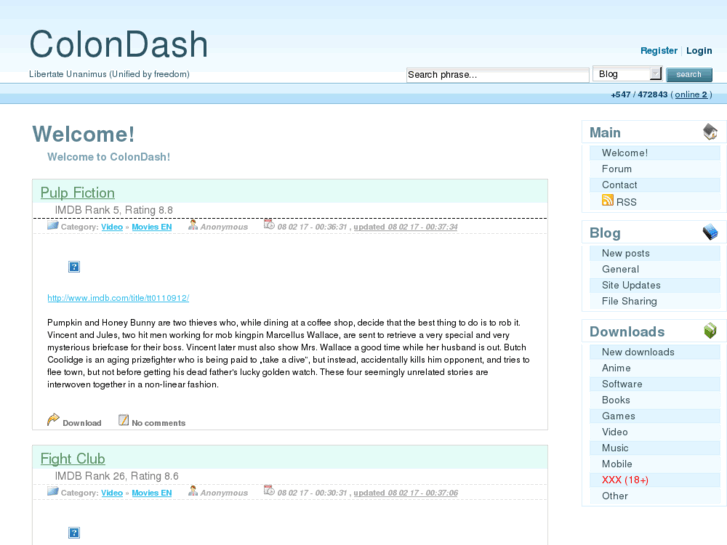This screenshot has height=545, width=727.
Task: Select Video in Downloads menu
Action: tap(655, 432)
